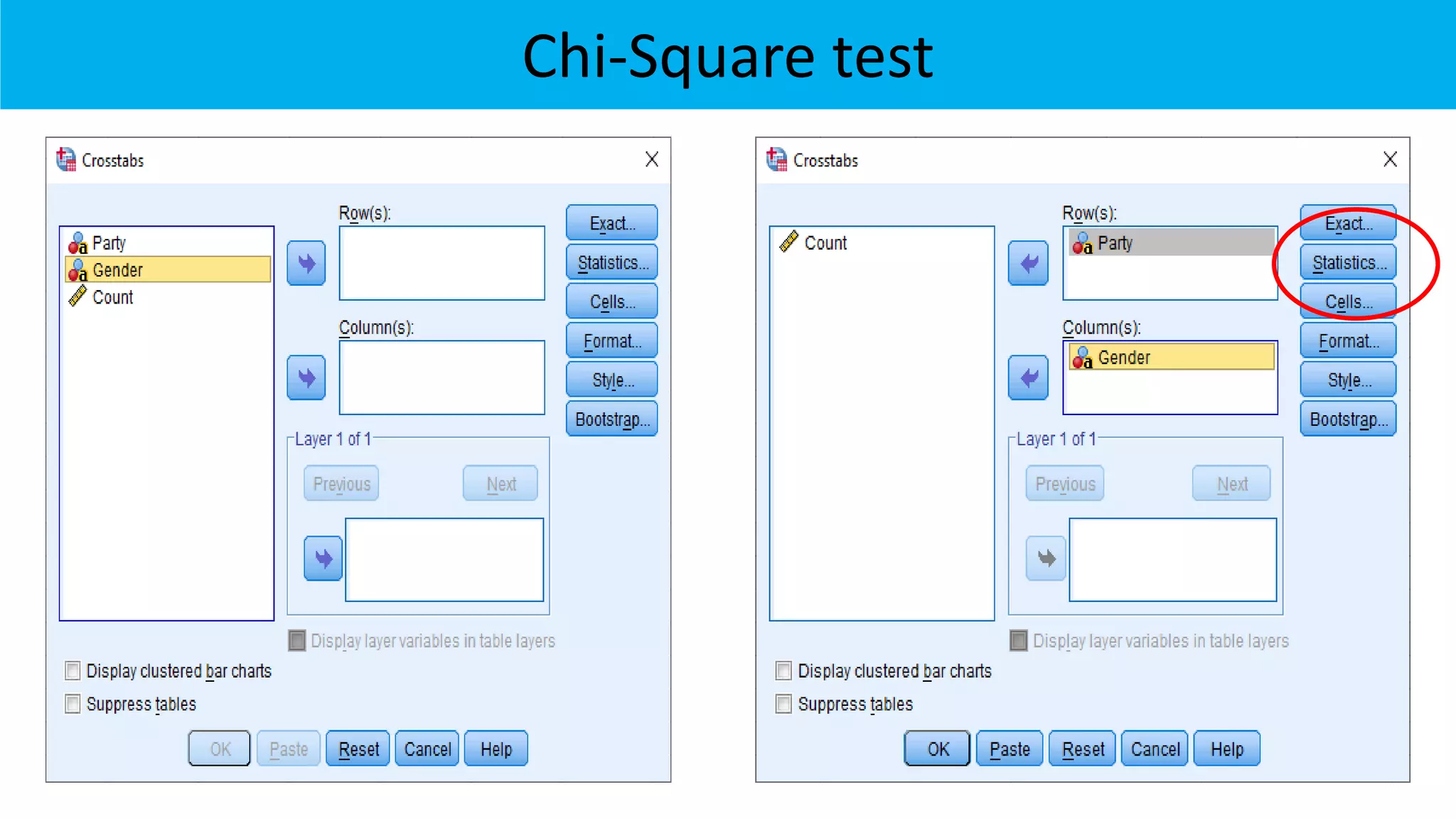Viewport: 1456px width, 819px height.
Task: Close the right Crosstabs dialog
Action: coord(1391,159)
